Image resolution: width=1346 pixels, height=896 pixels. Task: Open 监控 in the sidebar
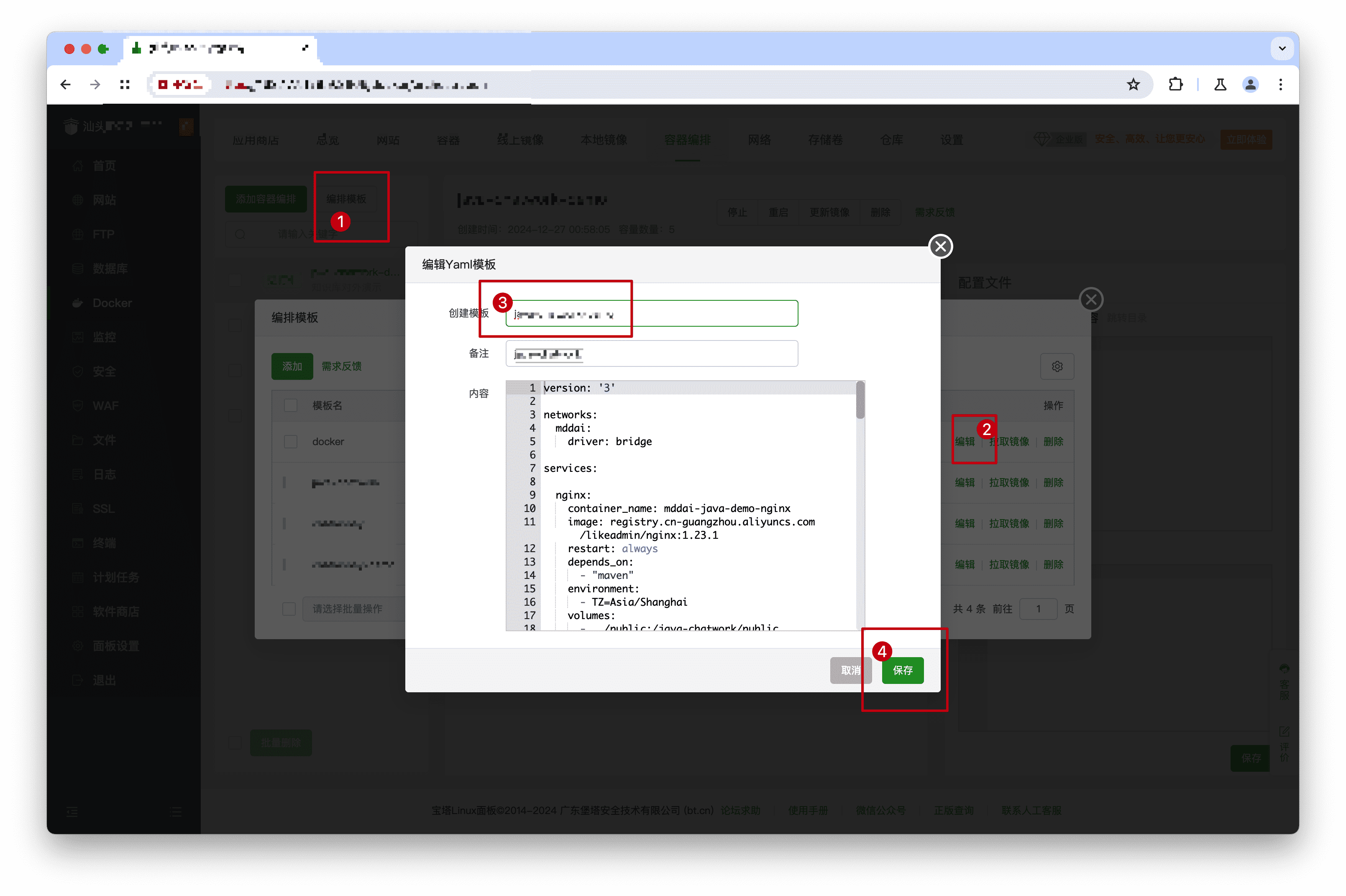[x=104, y=337]
